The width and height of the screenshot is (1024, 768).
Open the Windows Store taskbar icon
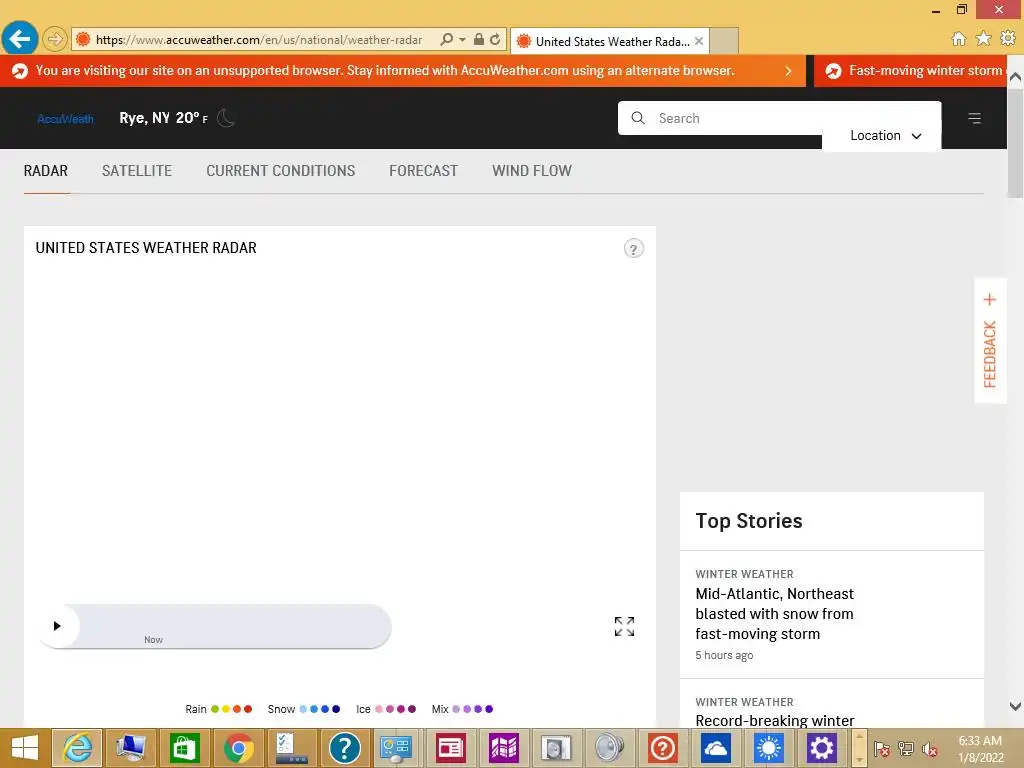coord(184,748)
